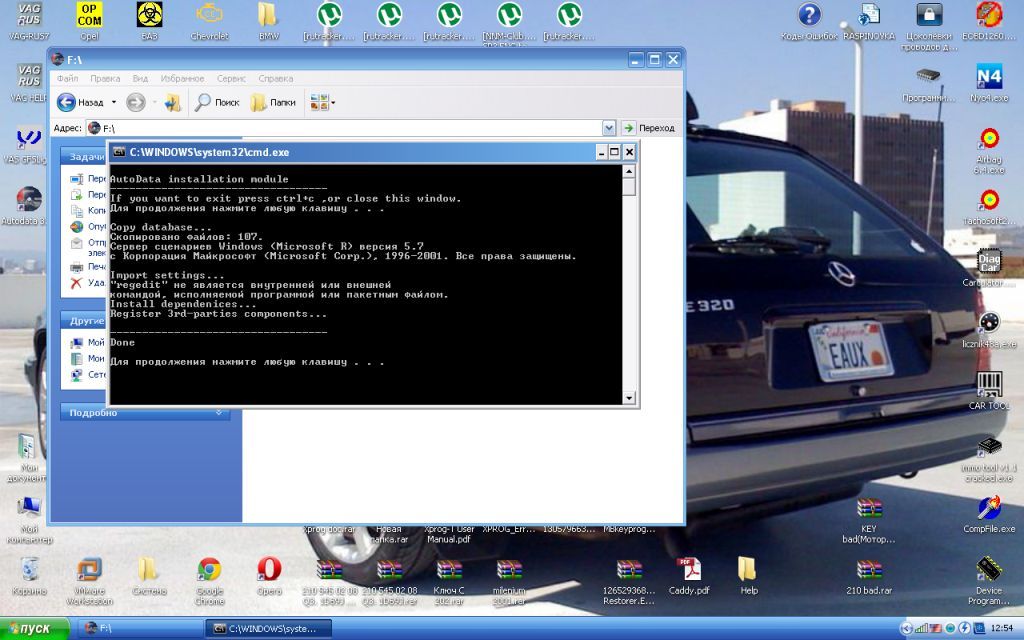Viewport: 1024px width, 640px height.
Task: Click the Переход go button
Action: [x=648, y=128]
